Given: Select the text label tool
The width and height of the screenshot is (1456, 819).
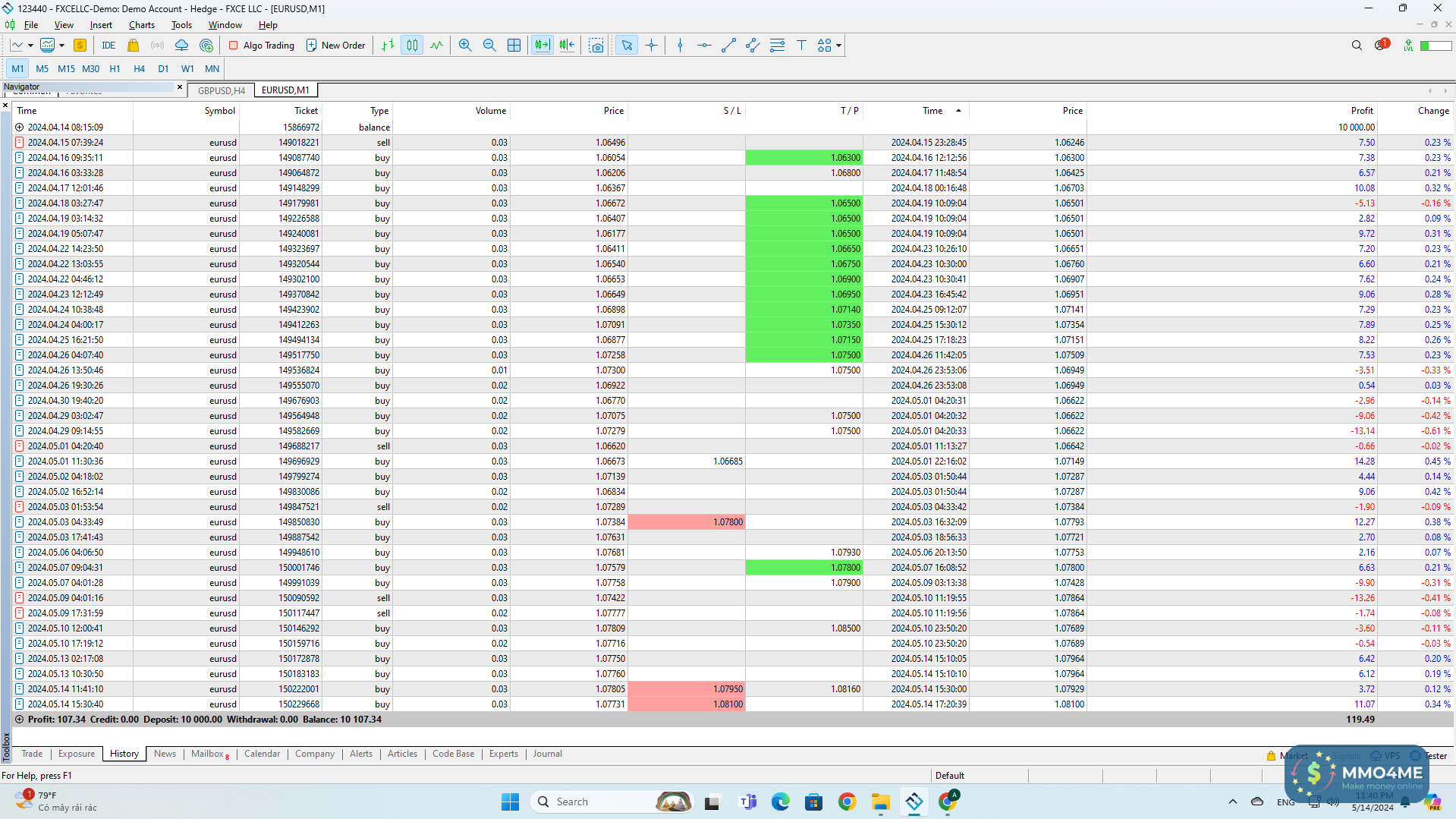Looking at the screenshot, I should pyautogui.click(x=801, y=46).
